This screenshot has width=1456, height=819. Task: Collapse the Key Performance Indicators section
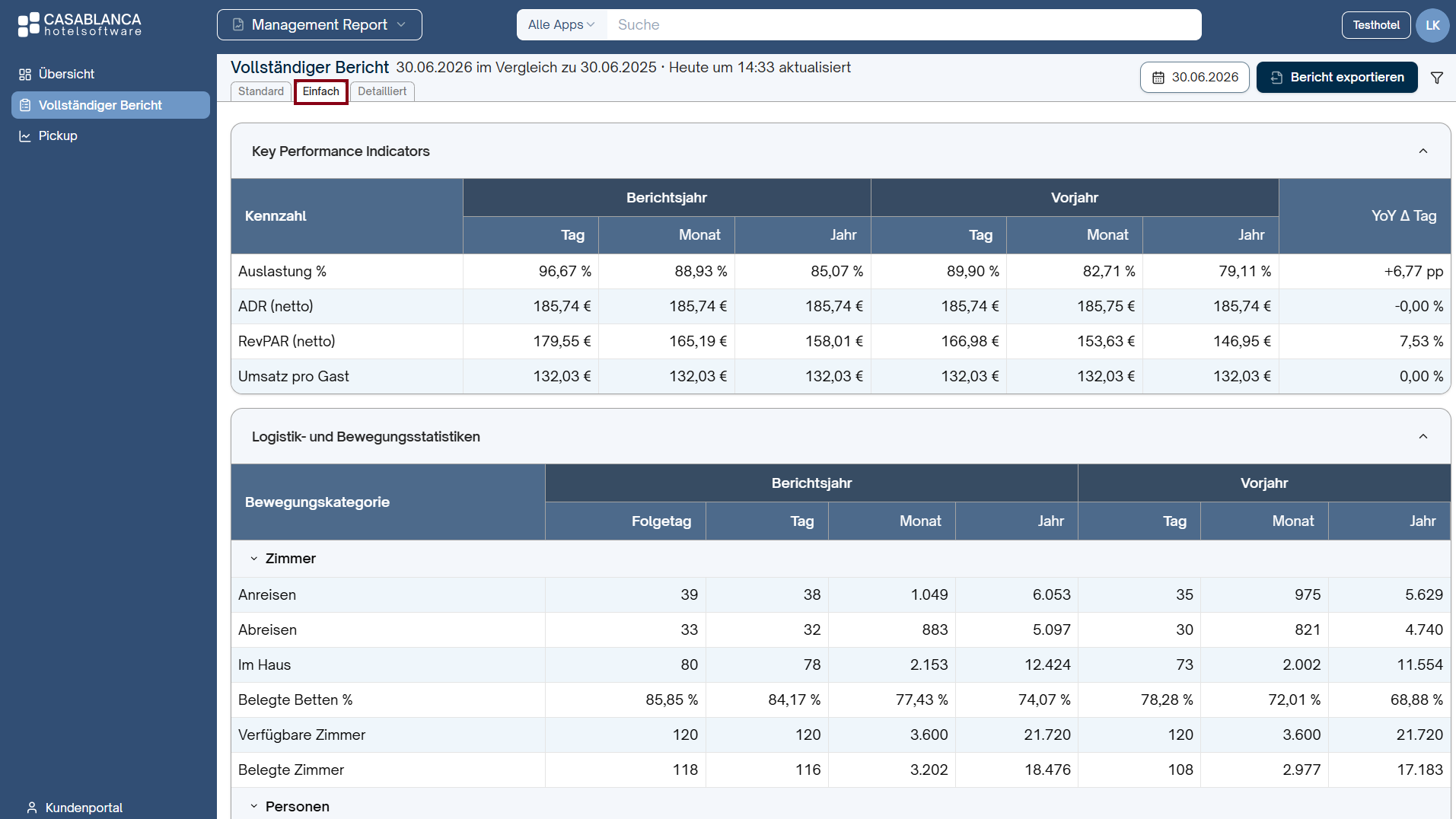pyautogui.click(x=1423, y=151)
